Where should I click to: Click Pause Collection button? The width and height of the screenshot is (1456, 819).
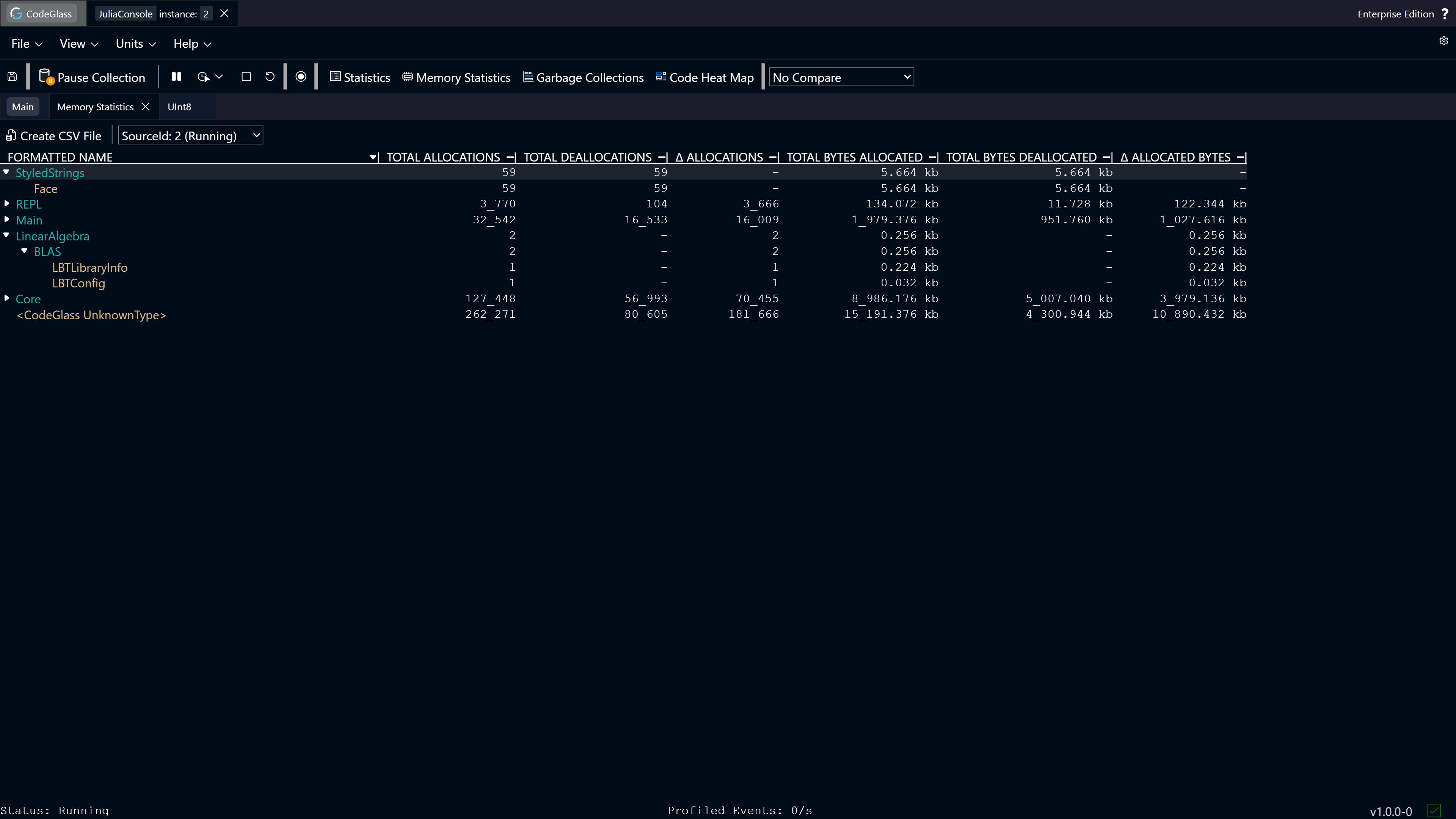92,77
